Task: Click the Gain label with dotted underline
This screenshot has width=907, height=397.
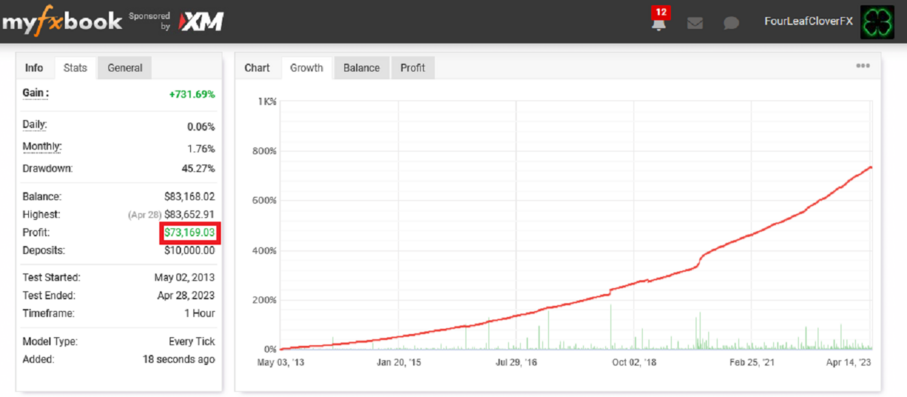Action: click(x=35, y=93)
